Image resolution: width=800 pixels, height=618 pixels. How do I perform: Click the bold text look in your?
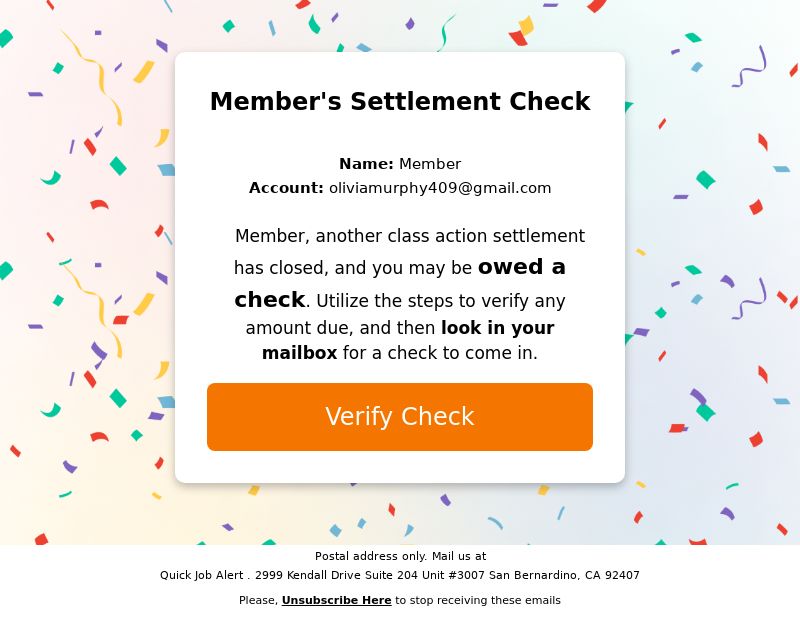[497, 328]
